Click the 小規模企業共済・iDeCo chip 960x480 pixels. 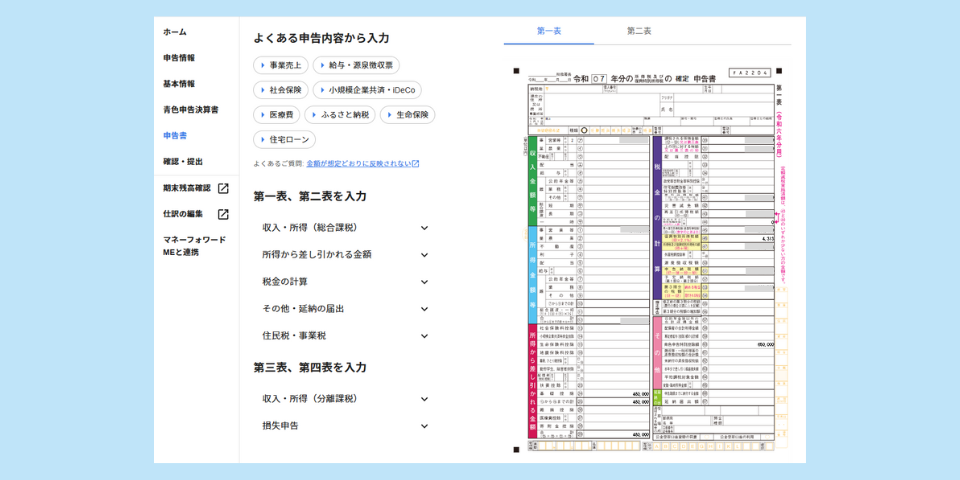[x=367, y=90]
